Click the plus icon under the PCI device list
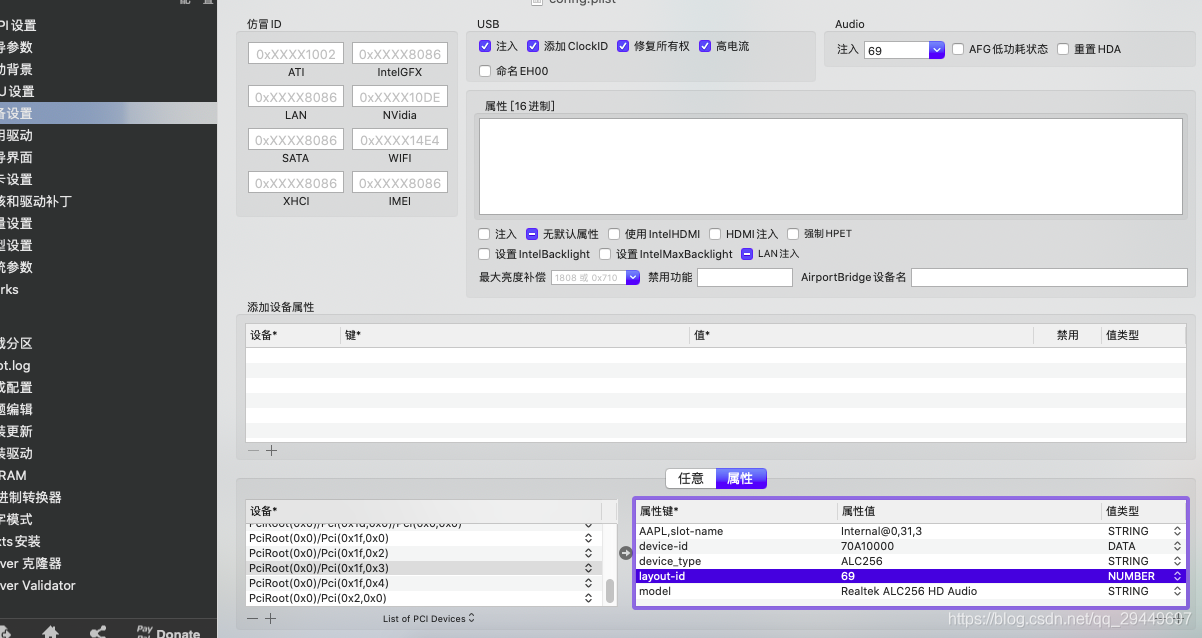Image resolution: width=1202 pixels, height=638 pixels. click(271, 619)
